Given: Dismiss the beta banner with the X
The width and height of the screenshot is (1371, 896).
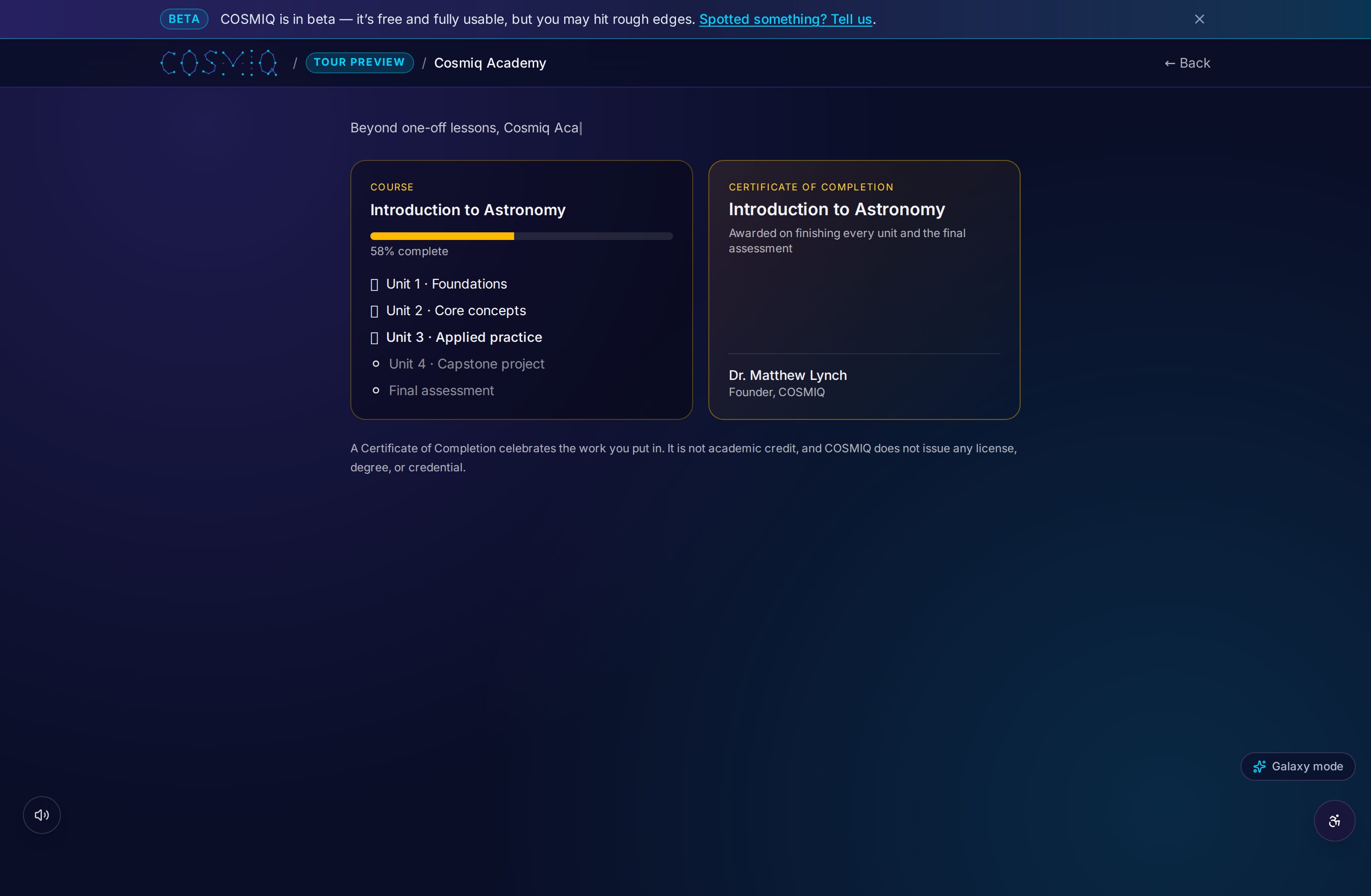Looking at the screenshot, I should click(x=1199, y=19).
